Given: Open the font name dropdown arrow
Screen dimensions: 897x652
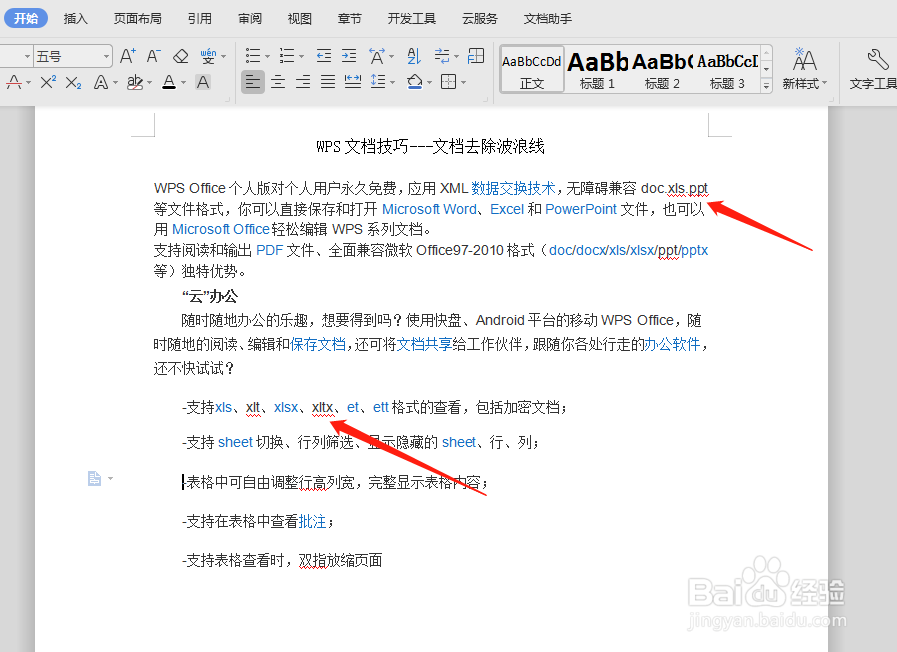Looking at the screenshot, I should point(27,57).
